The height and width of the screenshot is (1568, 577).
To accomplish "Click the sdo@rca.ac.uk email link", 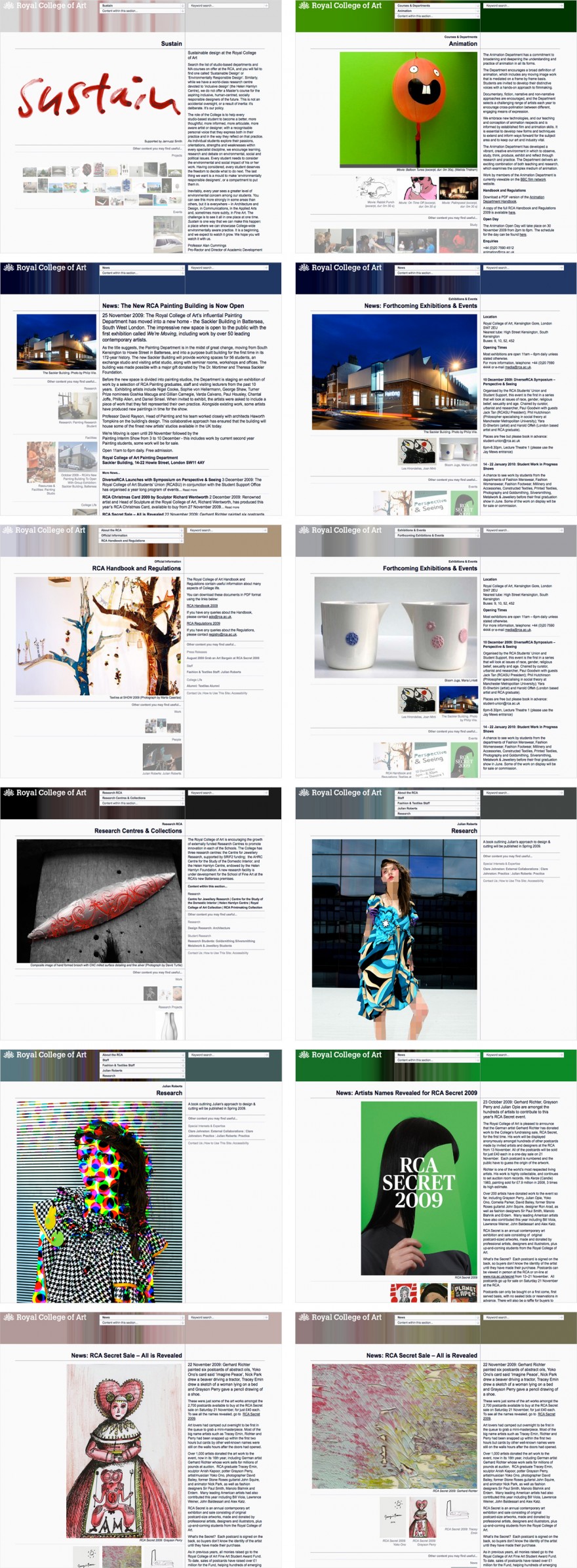I will [219, 617].
